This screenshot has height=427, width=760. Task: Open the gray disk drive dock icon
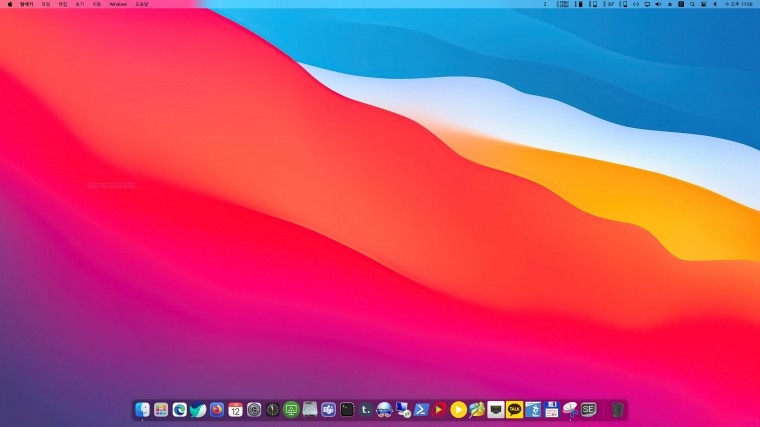point(310,410)
